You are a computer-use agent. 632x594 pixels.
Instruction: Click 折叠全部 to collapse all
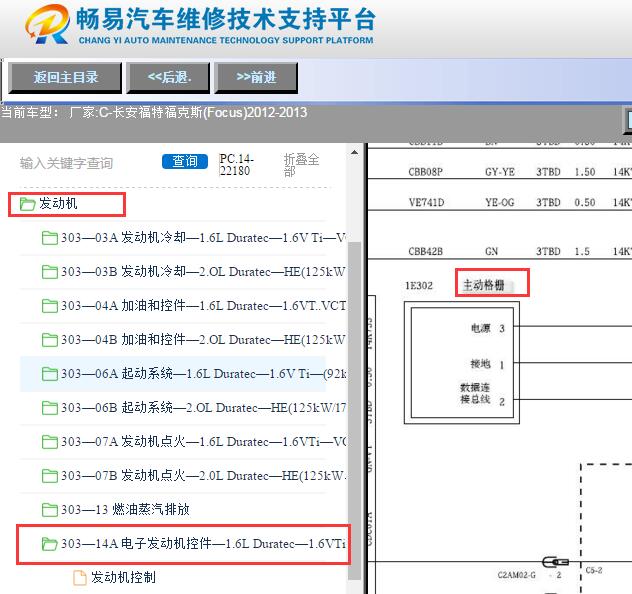(301, 165)
